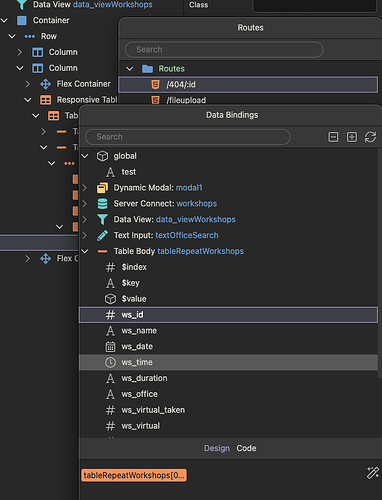Image resolution: width=382 pixels, height=500 pixels.
Task: Select the ws_virtual_taken binding
Action: [228, 410]
